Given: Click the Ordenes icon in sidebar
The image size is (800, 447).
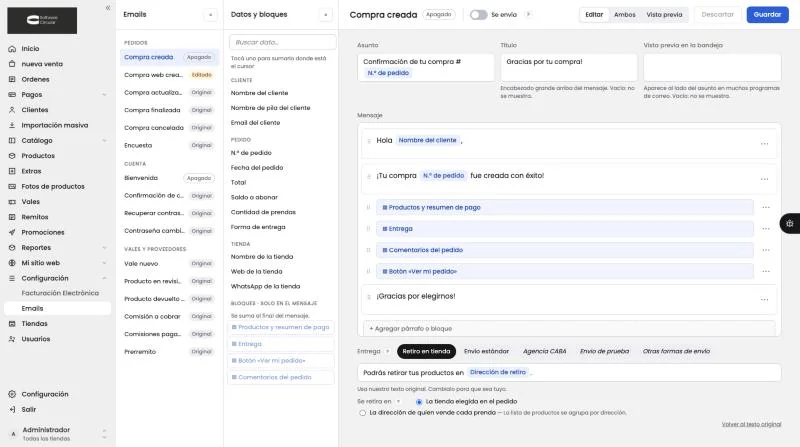Looking at the screenshot, I should click(x=12, y=79).
